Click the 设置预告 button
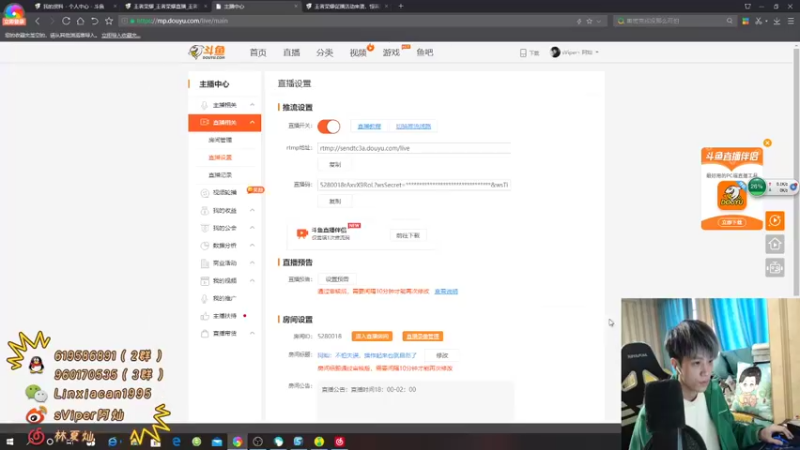The height and width of the screenshot is (450, 800). [x=337, y=279]
